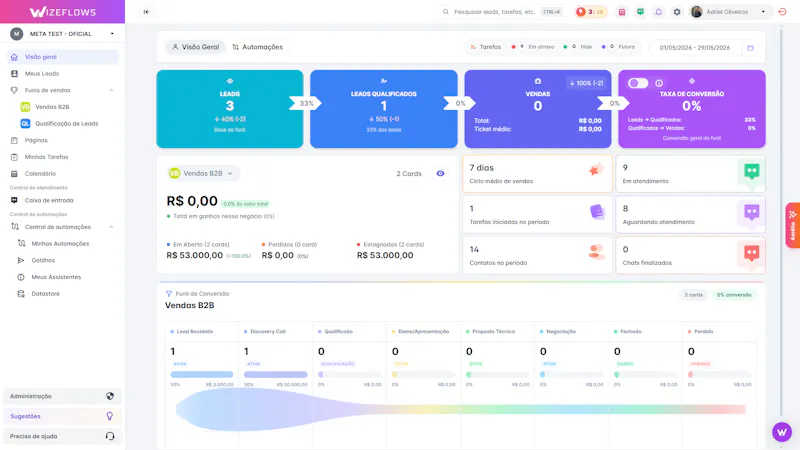Open the green chat icon in top bar
800x450 pixels.
(x=640, y=12)
